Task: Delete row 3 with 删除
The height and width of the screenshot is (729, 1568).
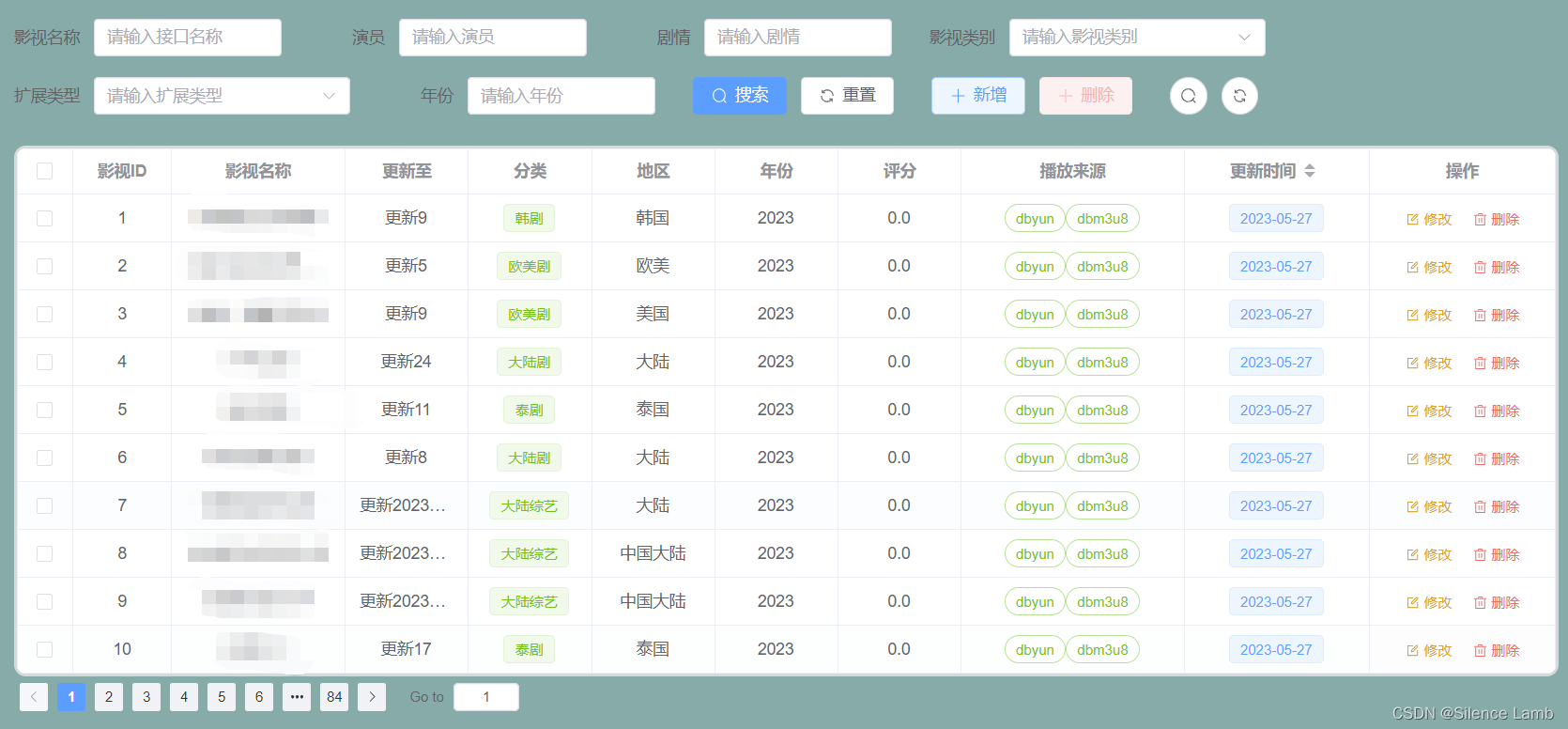Action: coord(1497,315)
